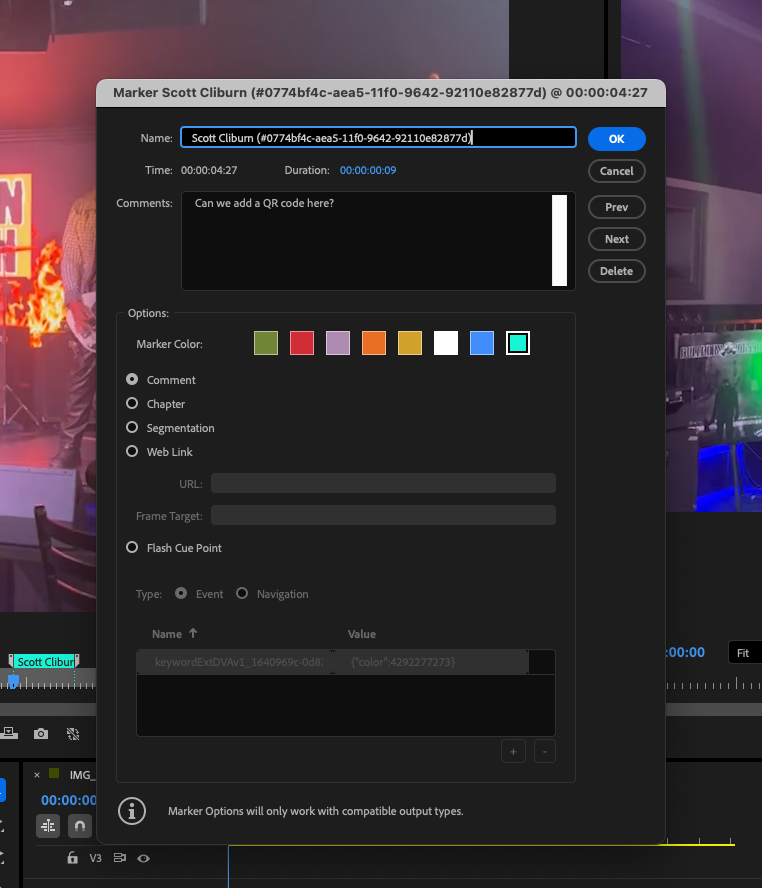The width and height of the screenshot is (762, 888).
Task: Close the IMG sequence tab
Action: tap(37, 774)
